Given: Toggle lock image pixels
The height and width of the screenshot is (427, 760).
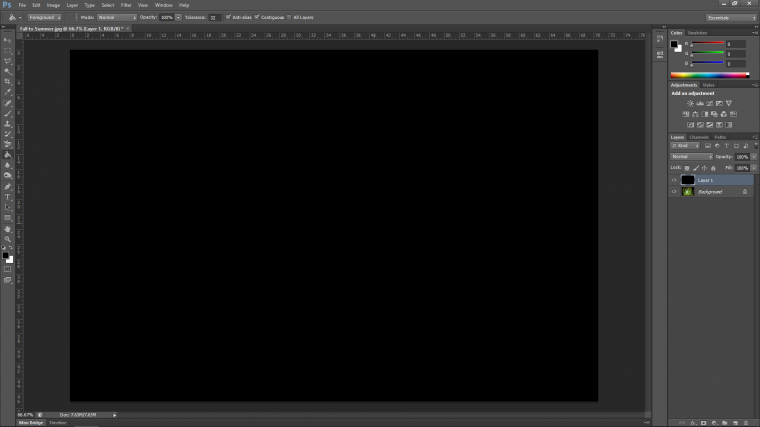Looking at the screenshot, I should 696,168.
